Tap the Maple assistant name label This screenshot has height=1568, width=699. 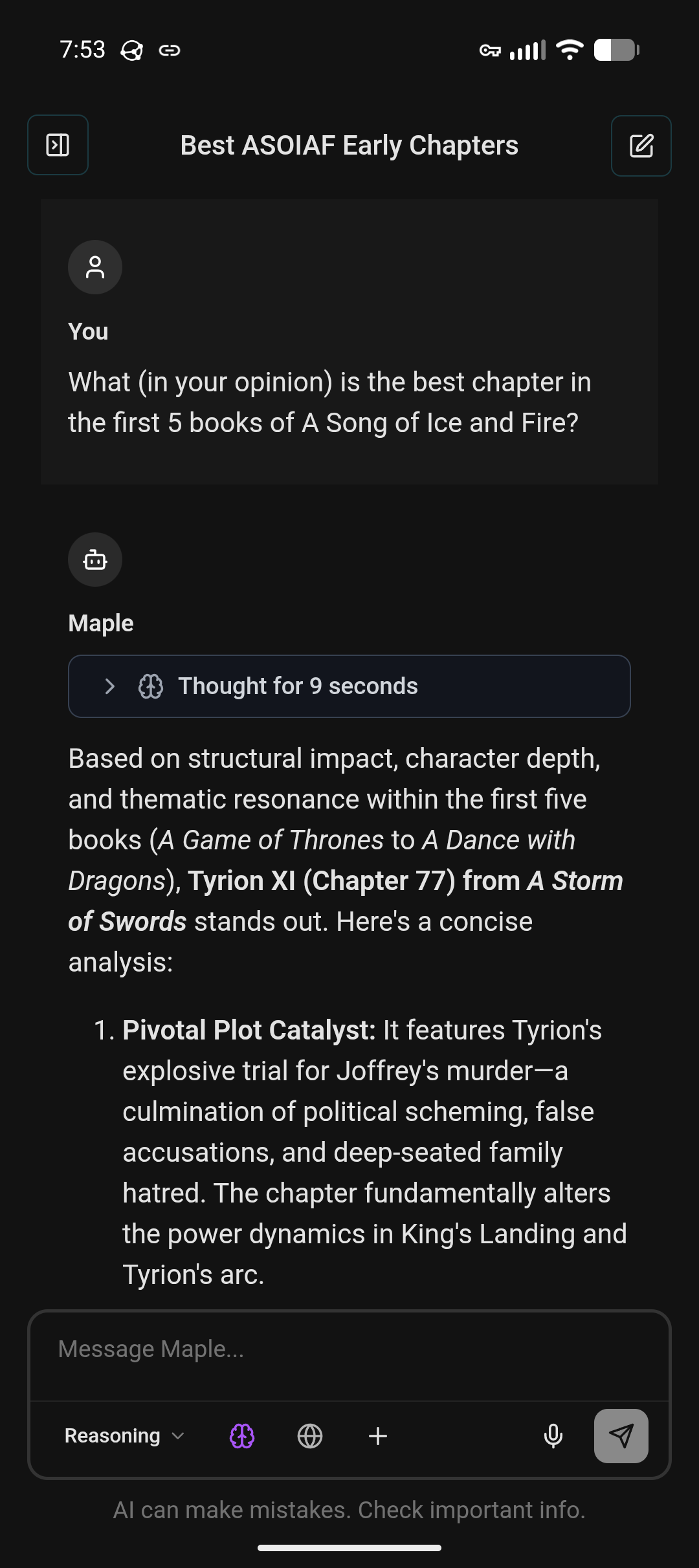click(x=101, y=623)
